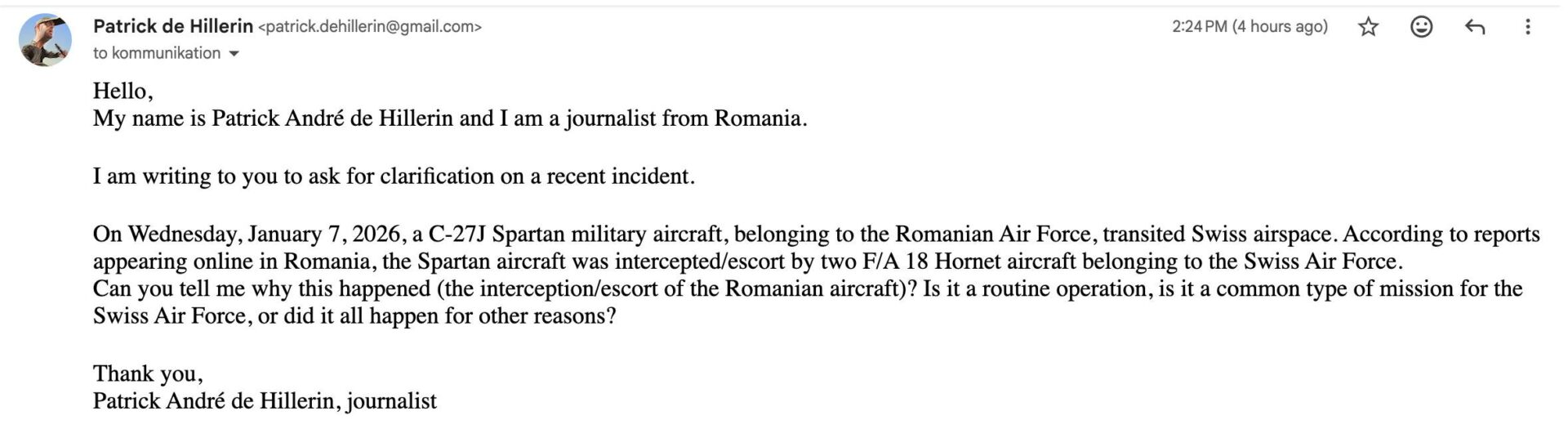Click the 'Hello,' greeting line
The image size is (1568, 447).
[123, 91]
